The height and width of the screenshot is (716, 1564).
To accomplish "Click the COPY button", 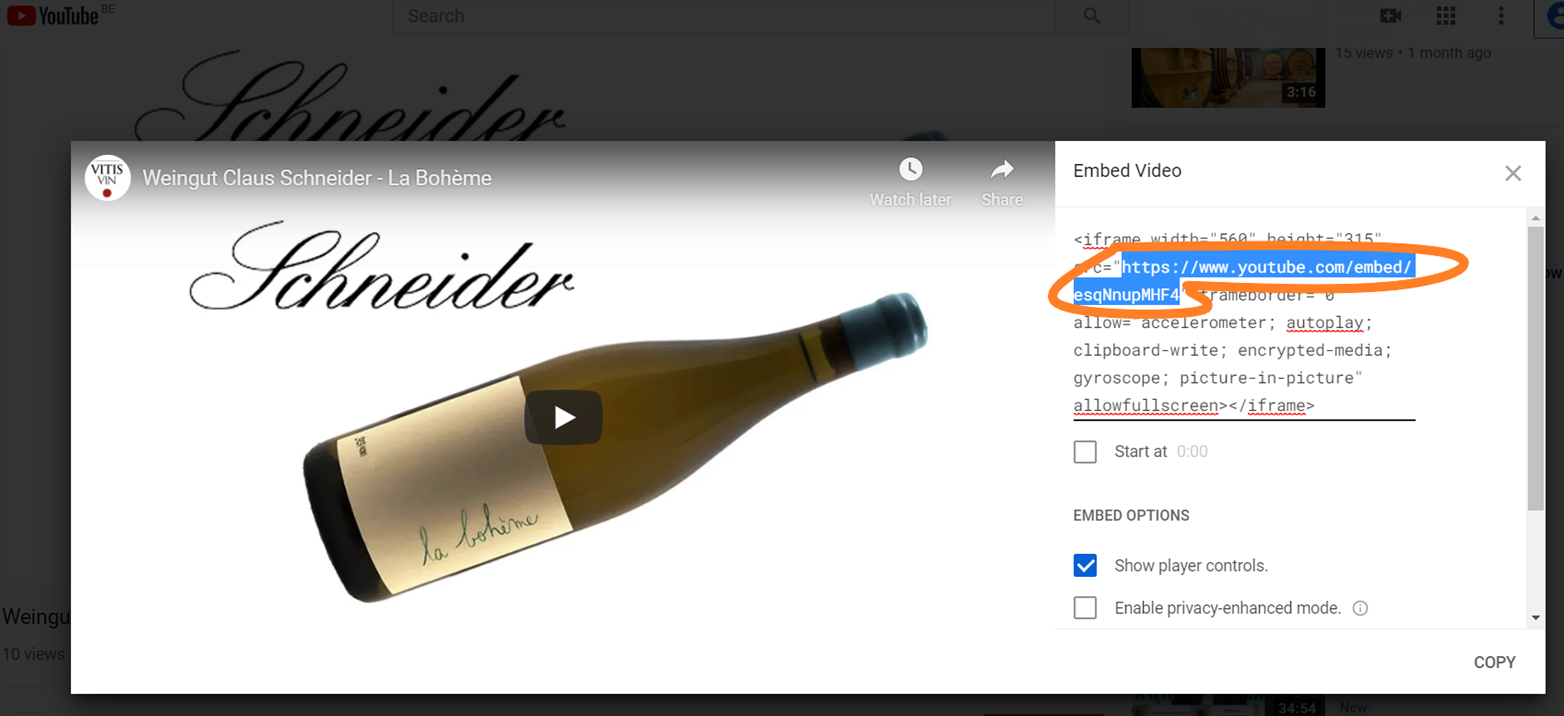I will 1494,662.
